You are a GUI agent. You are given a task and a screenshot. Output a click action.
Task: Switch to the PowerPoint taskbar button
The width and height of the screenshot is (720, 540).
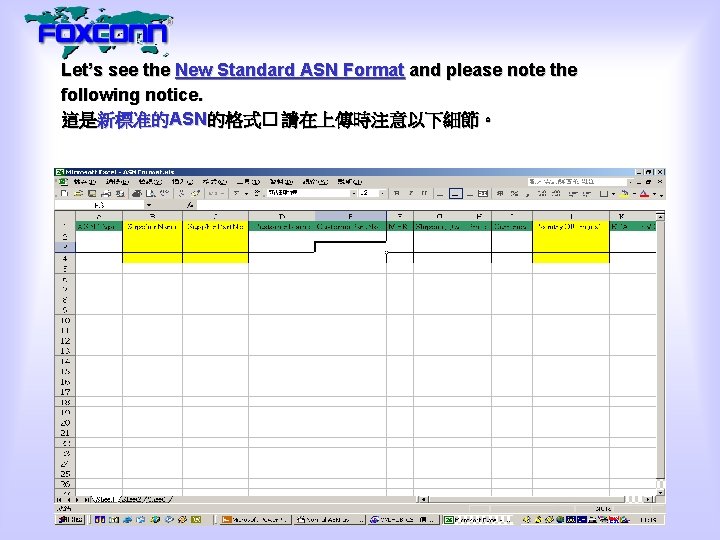(x=255, y=519)
